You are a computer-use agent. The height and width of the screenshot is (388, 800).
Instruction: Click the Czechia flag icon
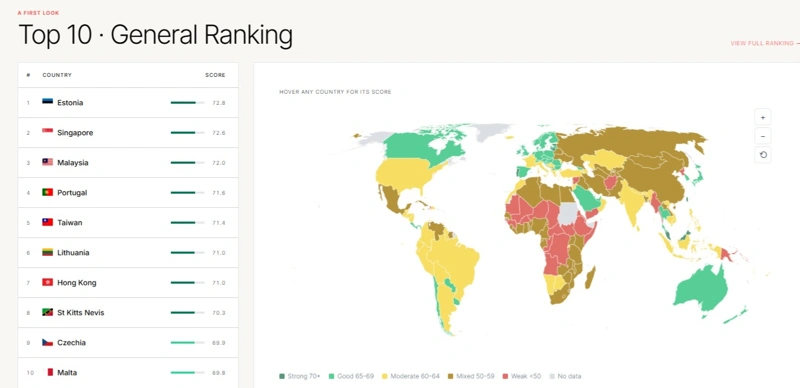click(x=47, y=343)
